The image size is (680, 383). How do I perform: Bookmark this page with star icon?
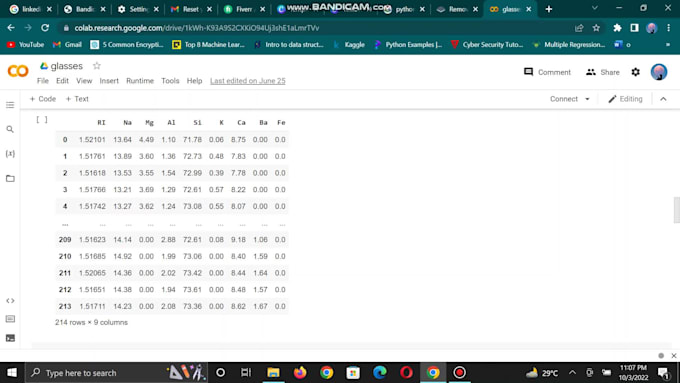tap(596, 28)
